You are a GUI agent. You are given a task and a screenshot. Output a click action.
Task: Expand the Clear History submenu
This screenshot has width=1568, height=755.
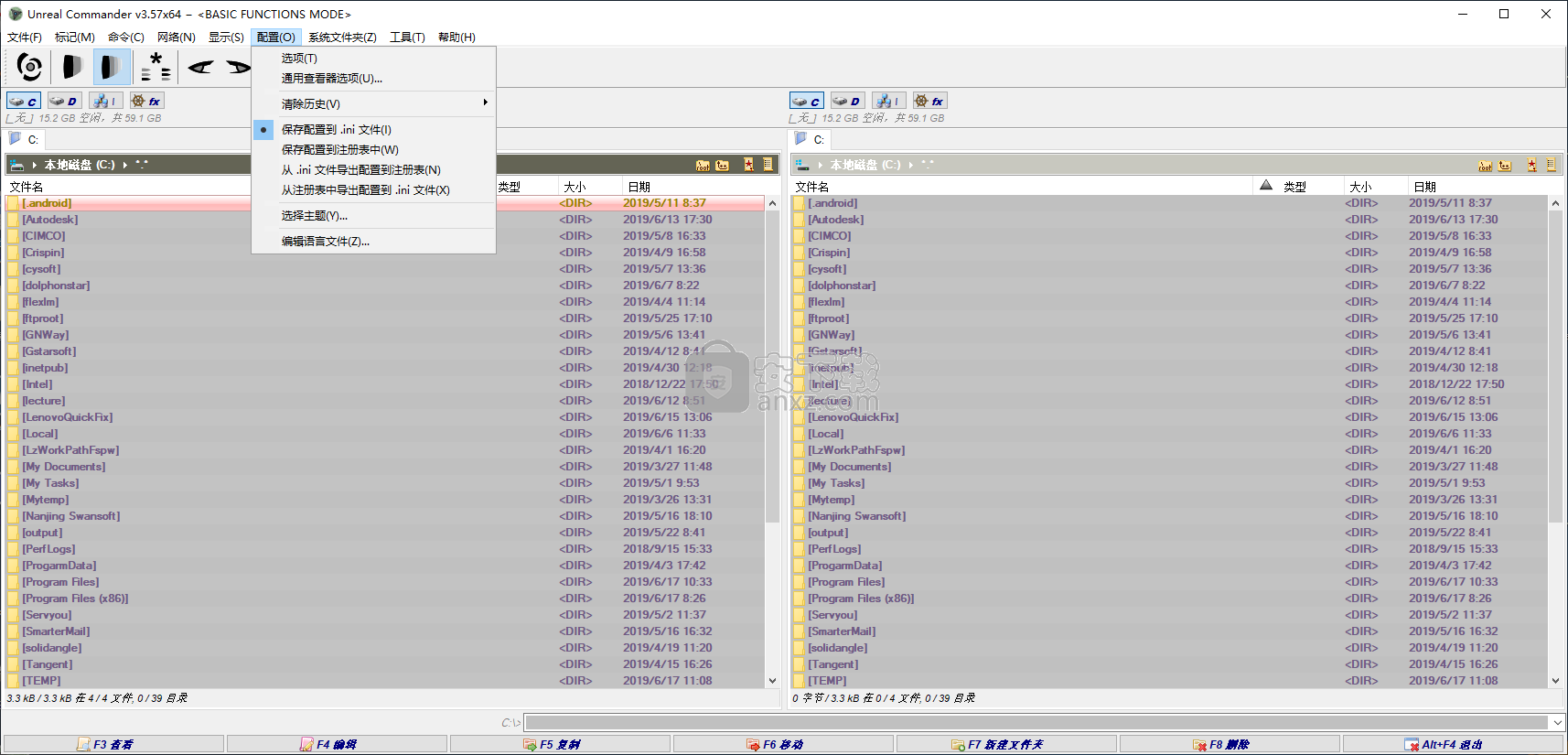click(373, 104)
